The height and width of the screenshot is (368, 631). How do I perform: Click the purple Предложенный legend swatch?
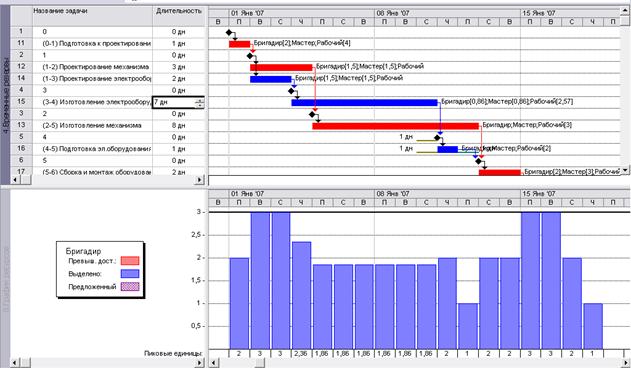pyautogui.click(x=130, y=287)
